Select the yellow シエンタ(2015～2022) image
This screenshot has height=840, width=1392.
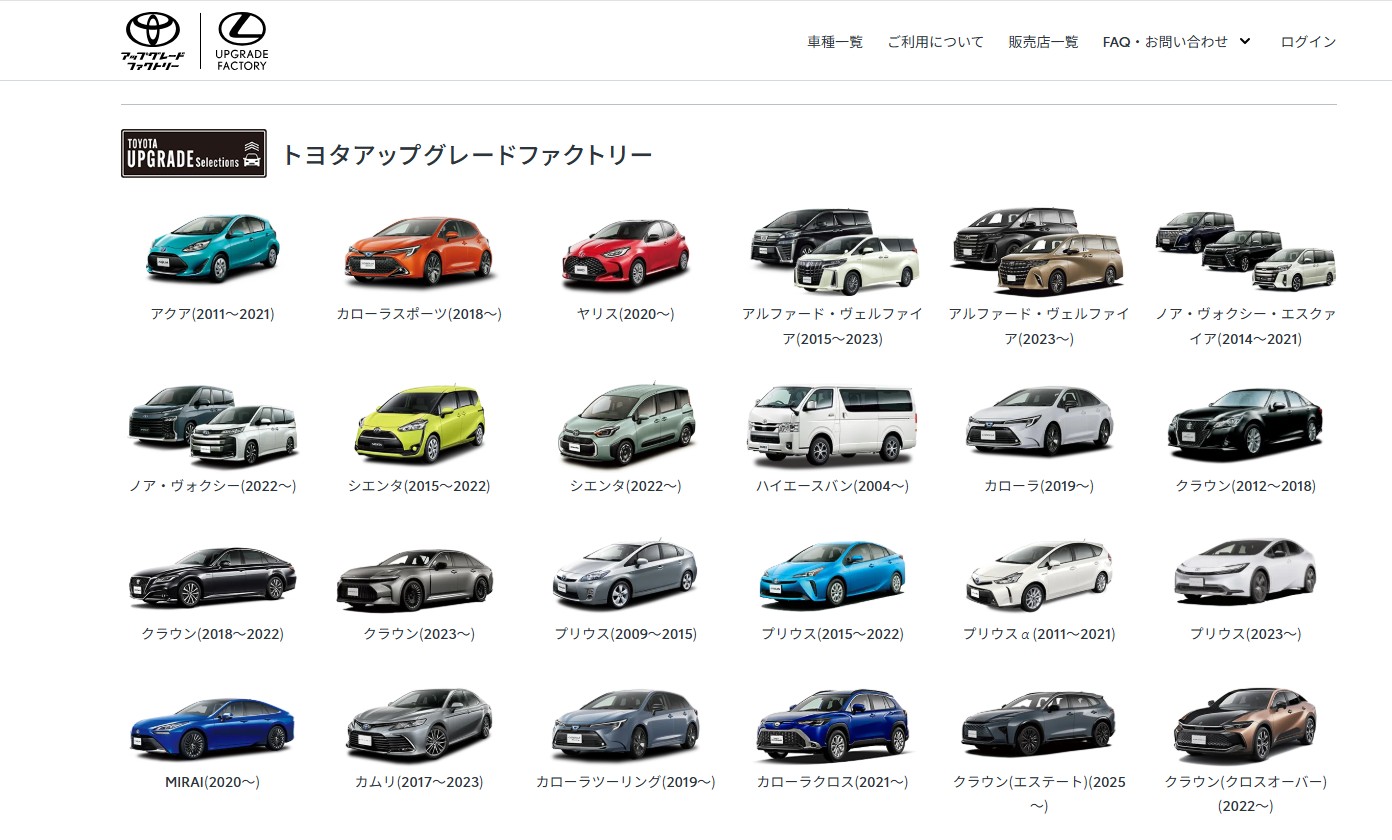pyautogui.click(x=419, y=424)
